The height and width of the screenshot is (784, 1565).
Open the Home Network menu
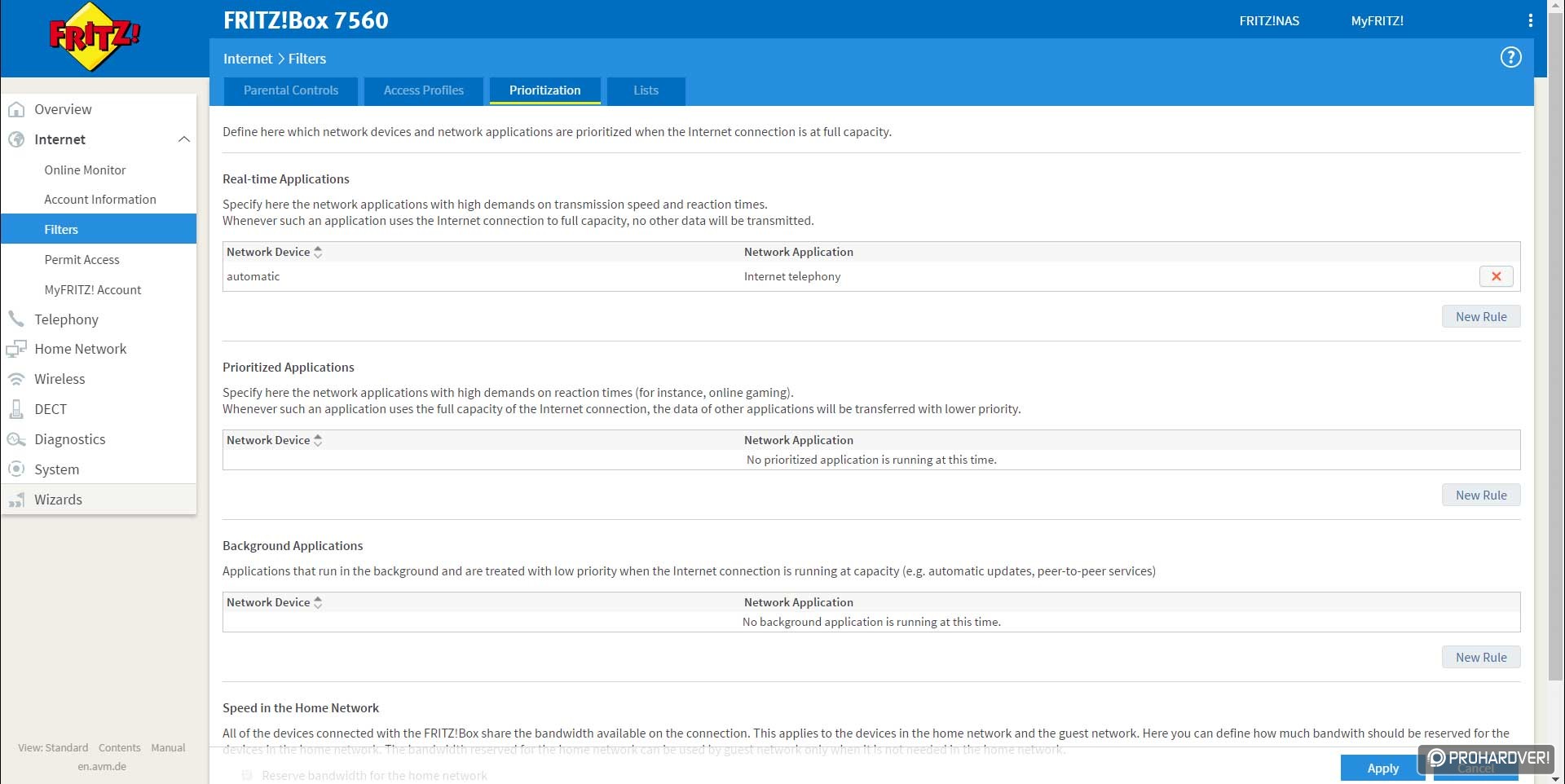point(80,349)
